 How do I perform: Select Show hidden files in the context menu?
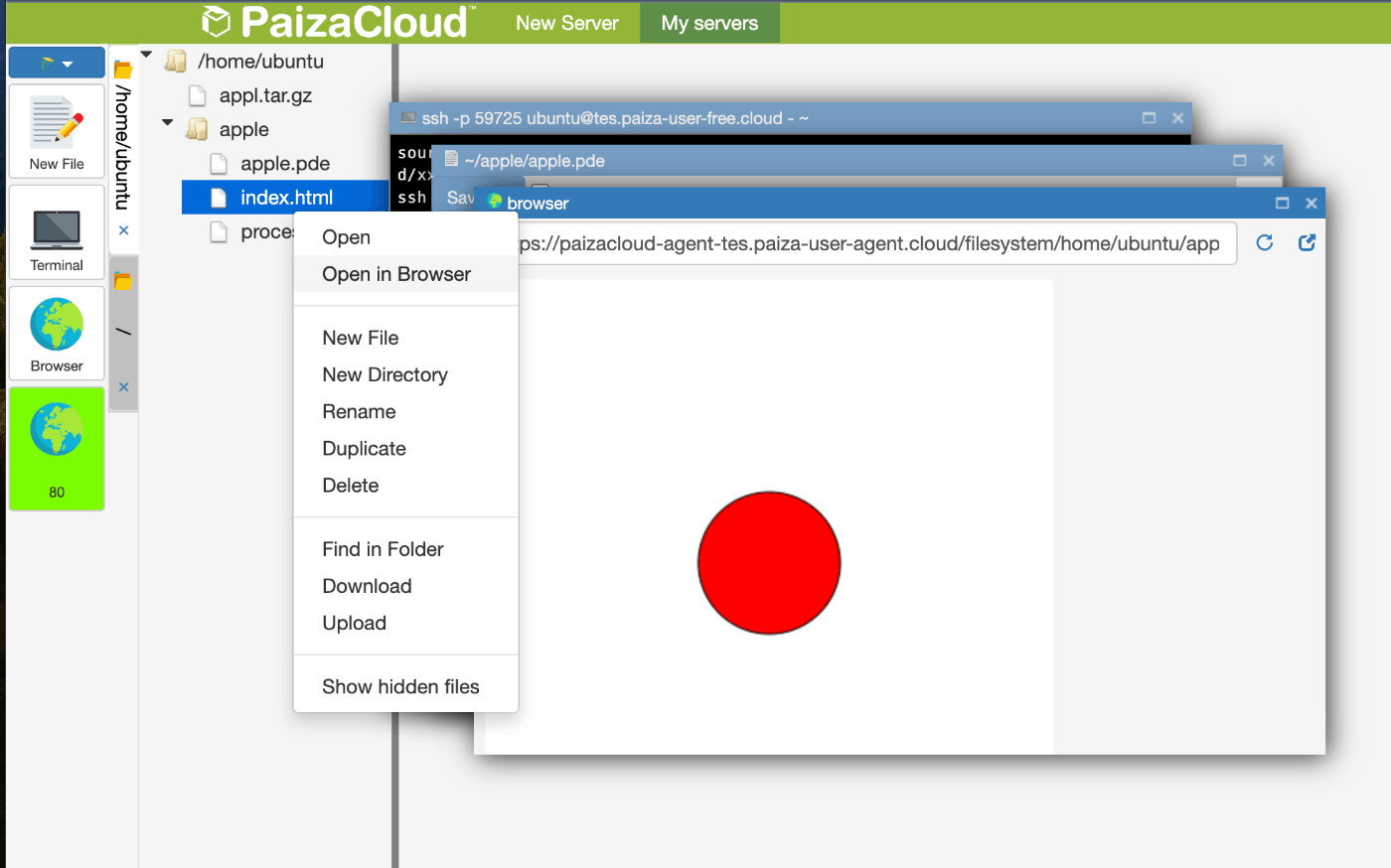tap(400, 685)
